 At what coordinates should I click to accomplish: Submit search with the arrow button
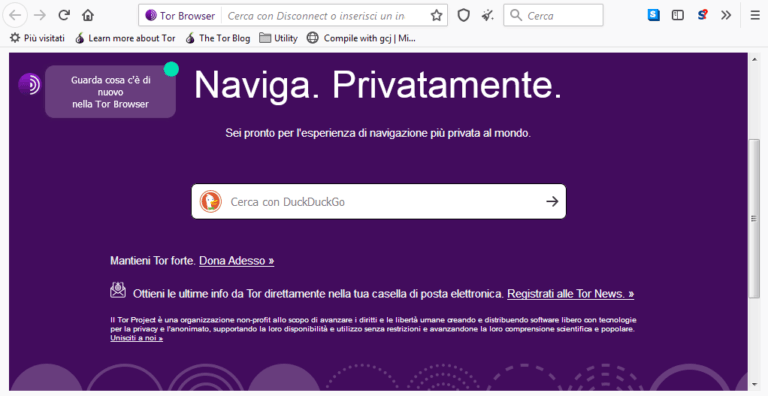point(552,201)
